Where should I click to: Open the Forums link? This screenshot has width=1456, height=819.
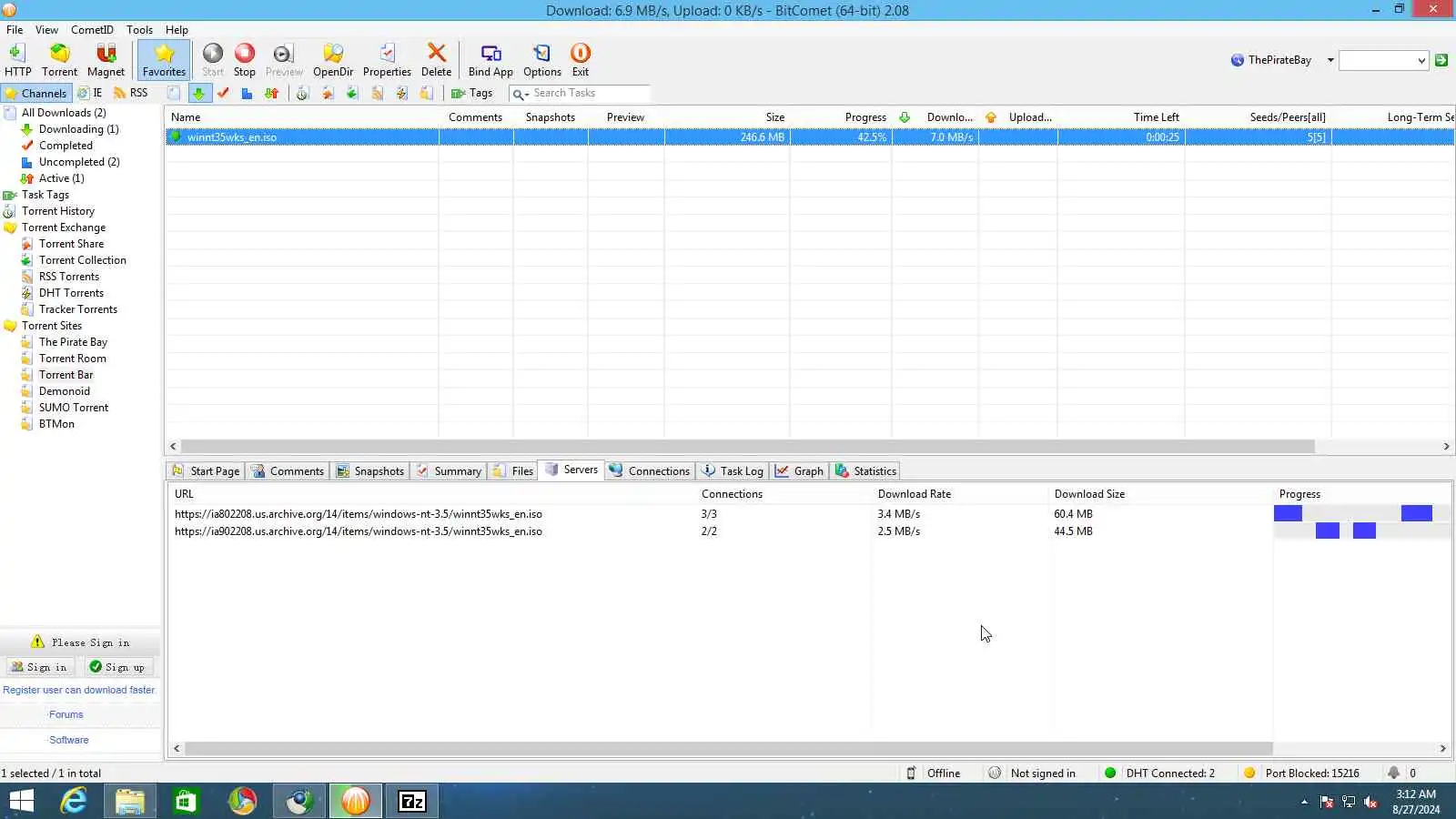[x=66, y=715]
